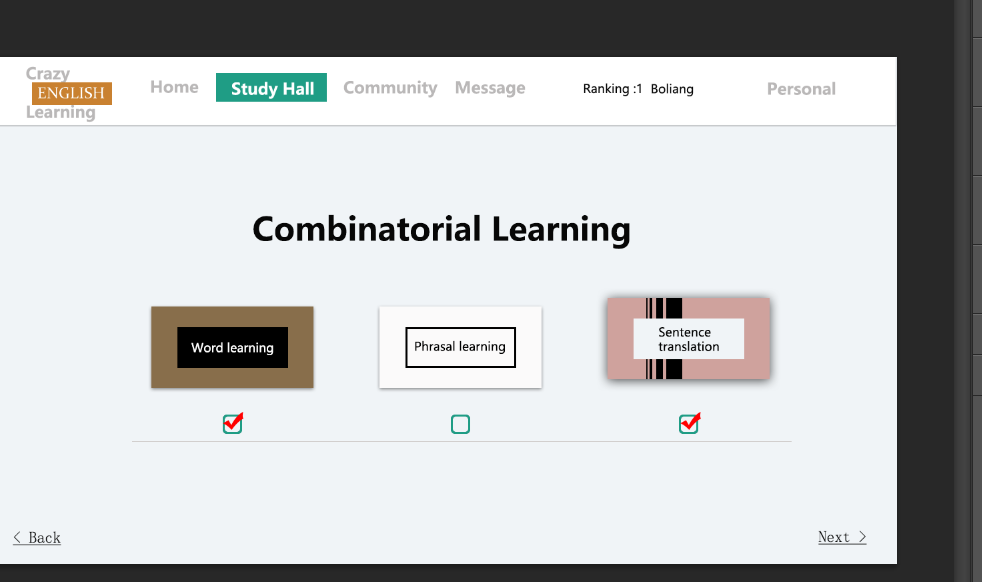Uncheck the Word learning checkbox
Image resolution: width=982 pixels, height=582 pixels.
[x=232, y=424]
